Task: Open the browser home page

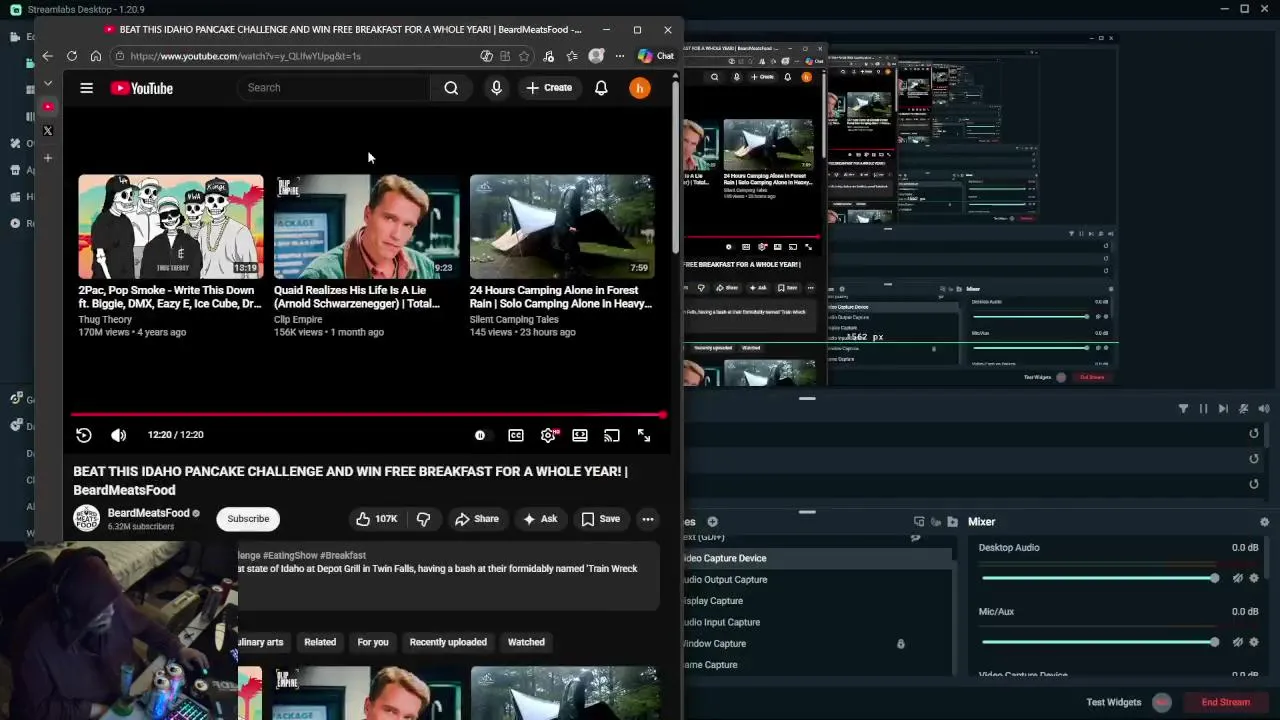Action: click(96, 56)
